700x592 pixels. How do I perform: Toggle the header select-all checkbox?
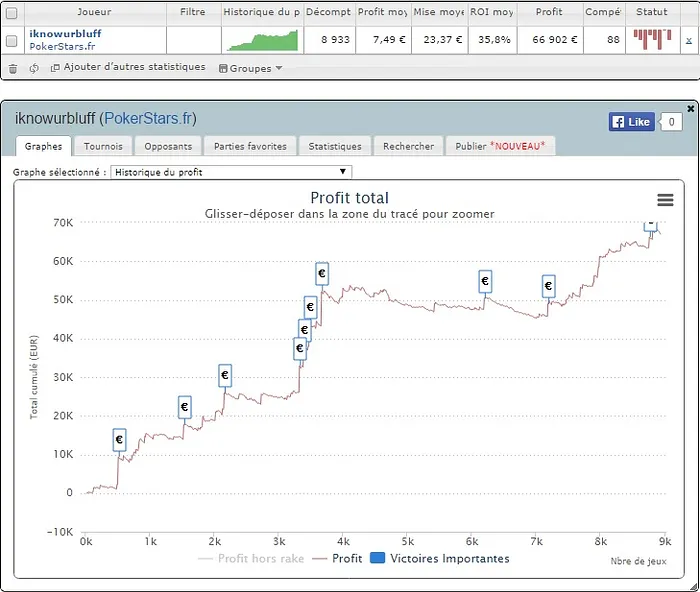point(12,13)
